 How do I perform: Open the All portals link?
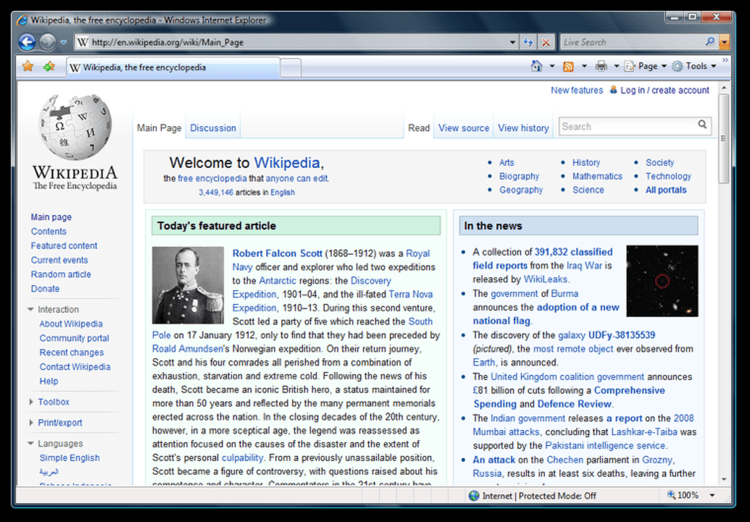click(666, 190)
